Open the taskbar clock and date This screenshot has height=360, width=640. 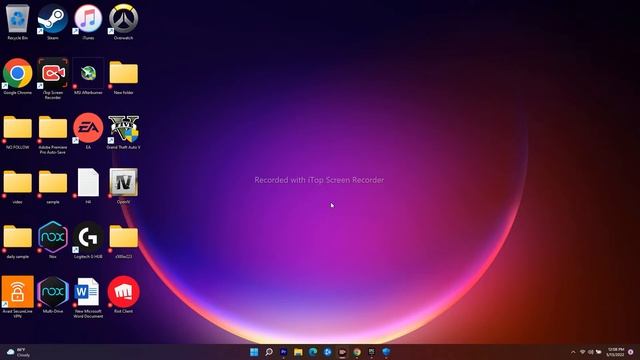coord(616,352)
